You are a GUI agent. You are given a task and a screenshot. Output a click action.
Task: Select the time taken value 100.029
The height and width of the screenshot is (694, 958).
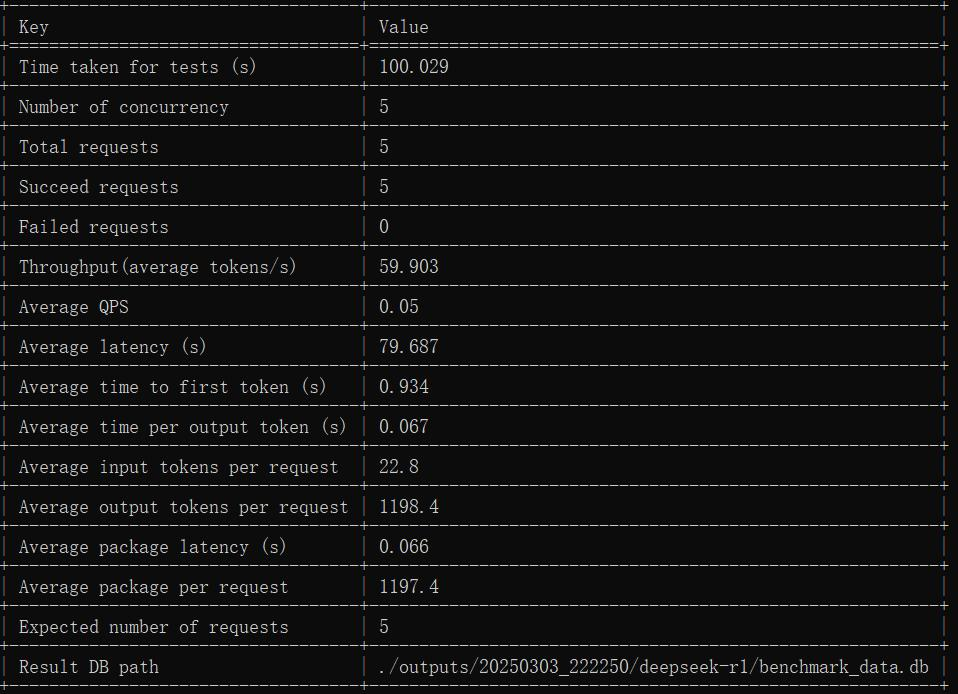[414, 67]
